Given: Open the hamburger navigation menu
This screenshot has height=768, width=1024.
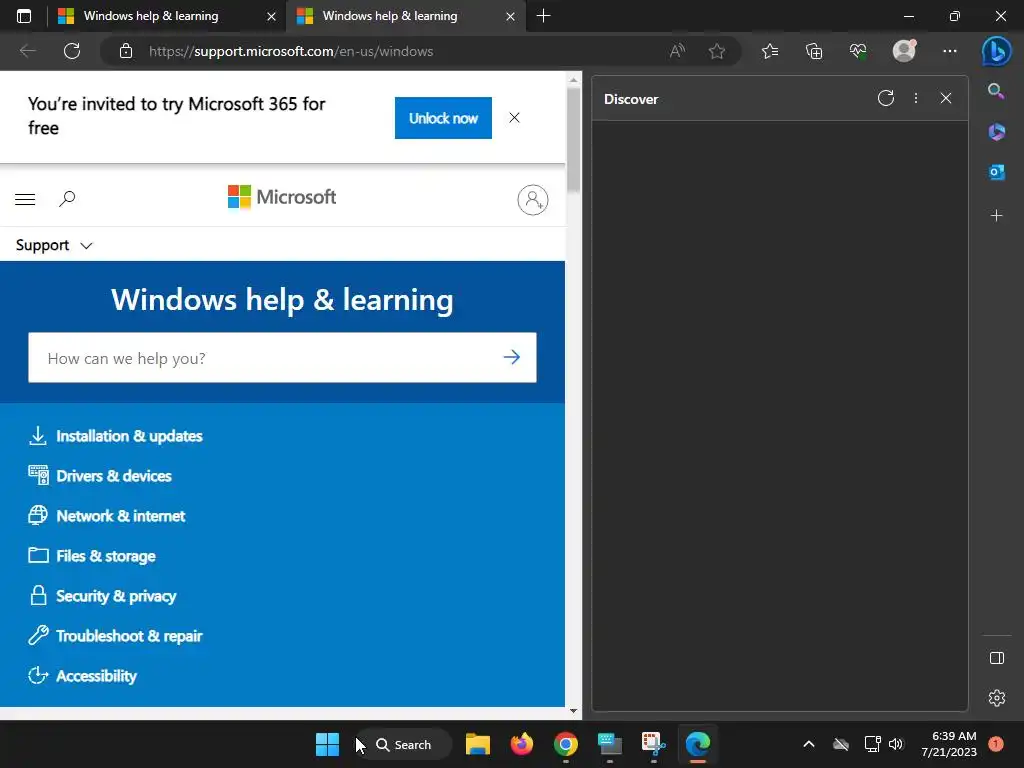Looking at the screenshot, I should pyautogui.click(x=25, y=199).
